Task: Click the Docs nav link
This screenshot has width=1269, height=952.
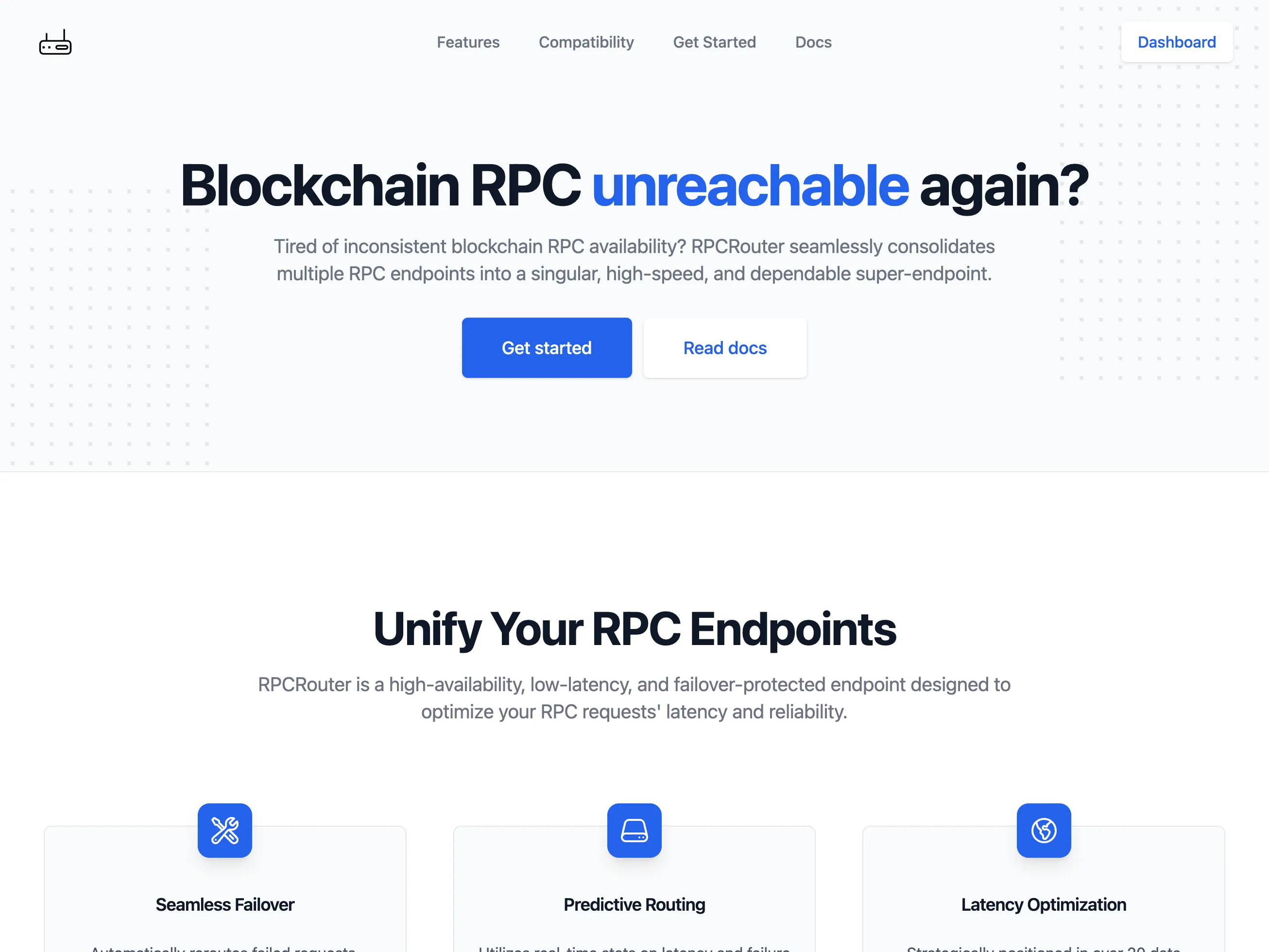Action: tap(814, 42)
